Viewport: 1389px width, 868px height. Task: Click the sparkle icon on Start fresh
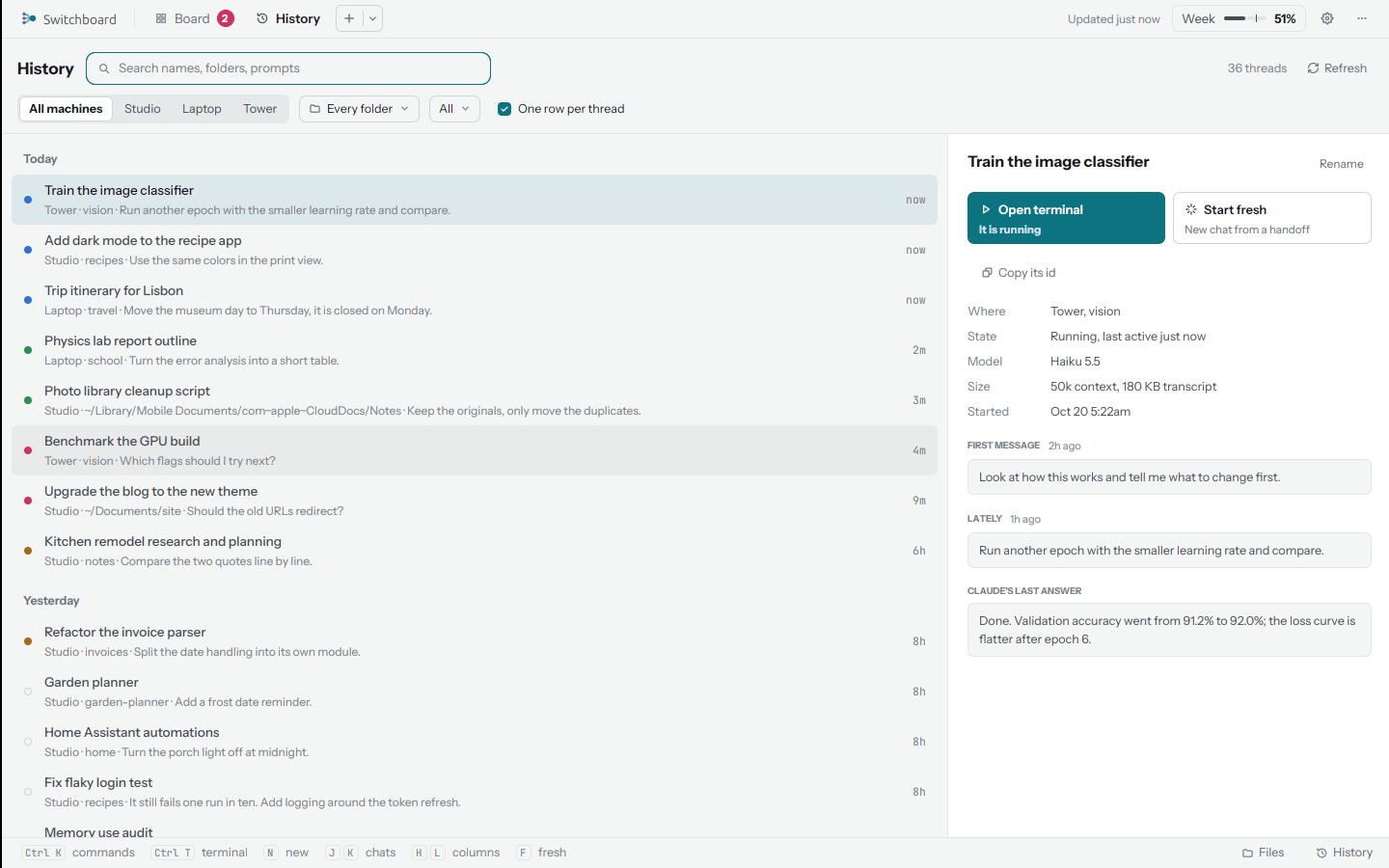click(x=1191, y=209)
